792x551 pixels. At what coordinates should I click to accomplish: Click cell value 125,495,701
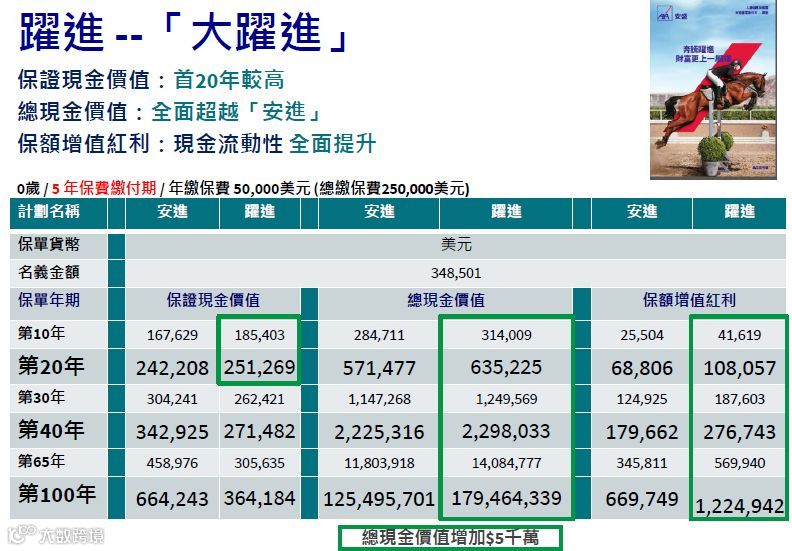[379, 499]
